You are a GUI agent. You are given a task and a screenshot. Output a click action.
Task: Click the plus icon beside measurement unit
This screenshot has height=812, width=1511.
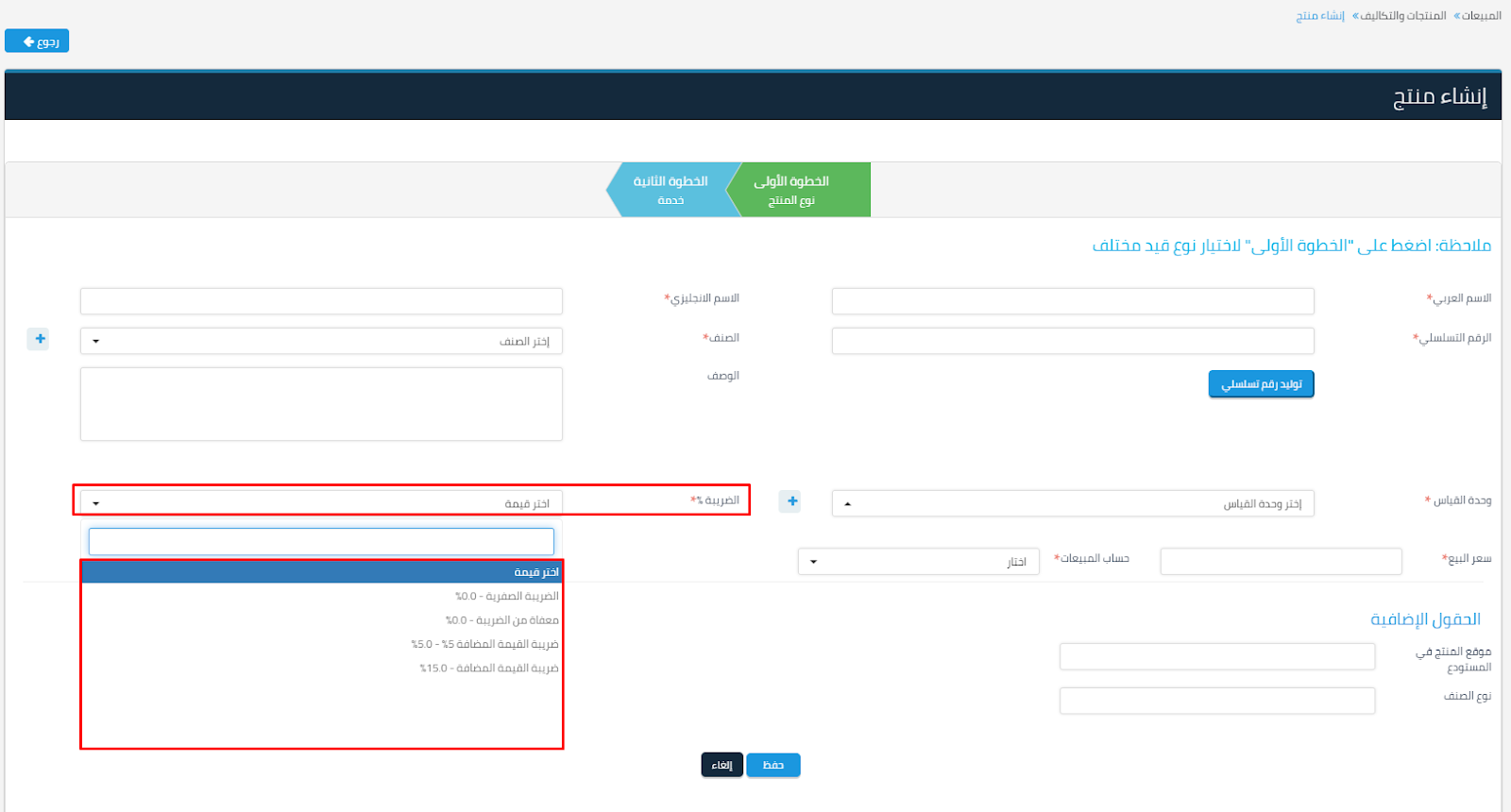point(791,501)
